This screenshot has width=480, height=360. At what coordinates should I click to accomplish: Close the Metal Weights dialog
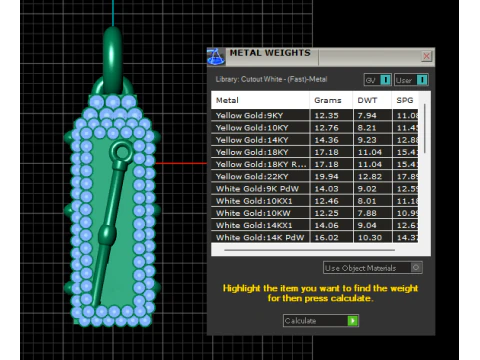[426, 56]
